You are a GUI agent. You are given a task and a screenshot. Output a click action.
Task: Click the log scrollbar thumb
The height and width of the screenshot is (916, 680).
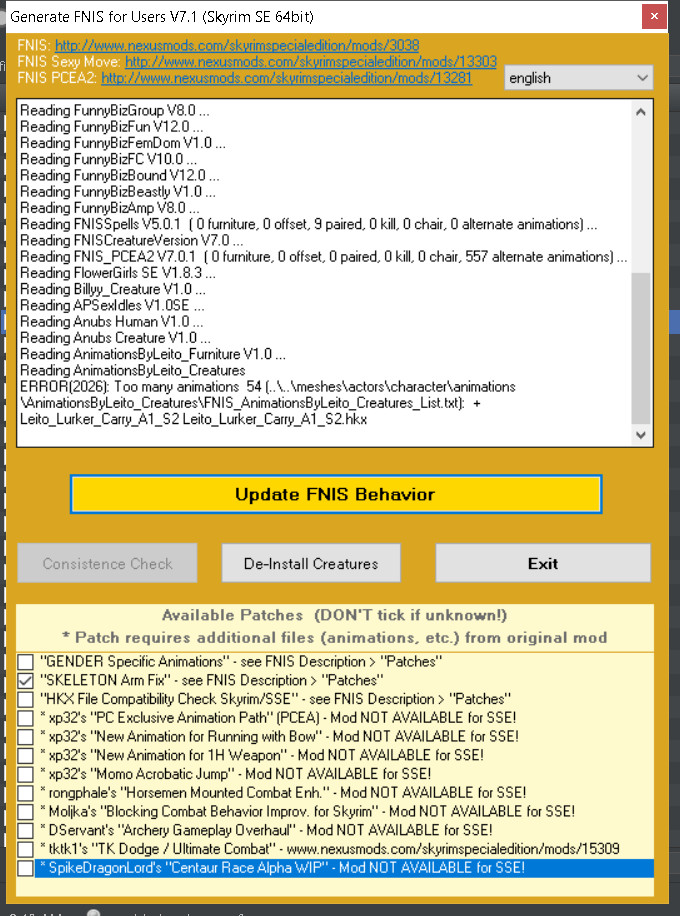641,348
